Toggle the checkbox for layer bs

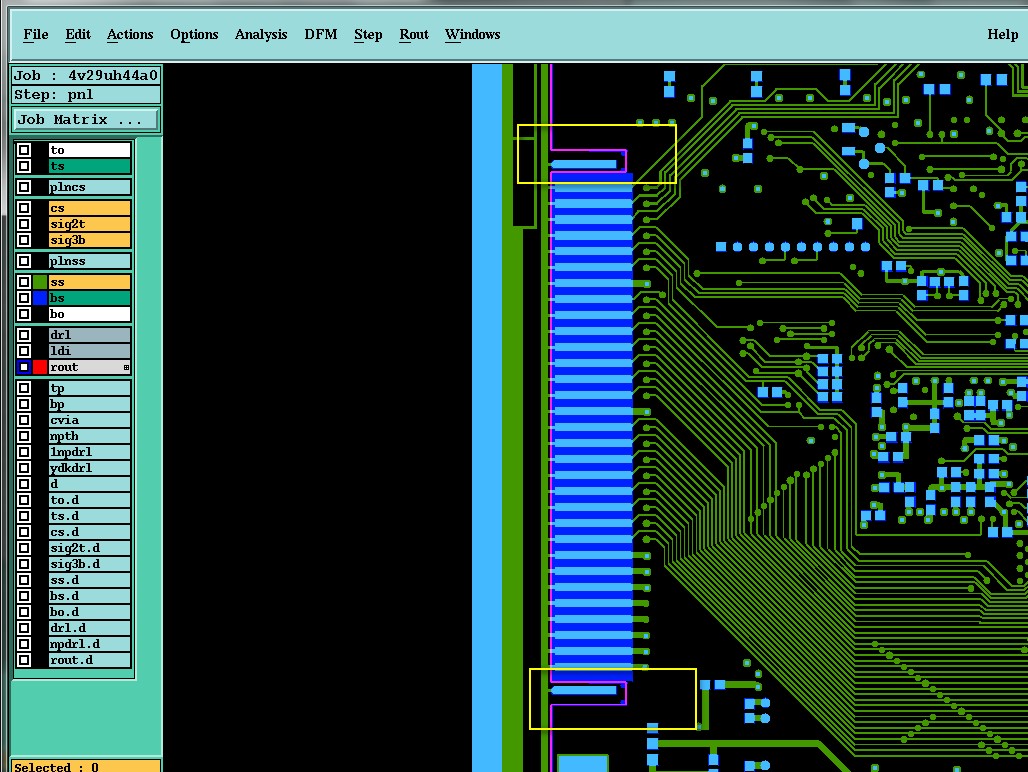point(24,298)
